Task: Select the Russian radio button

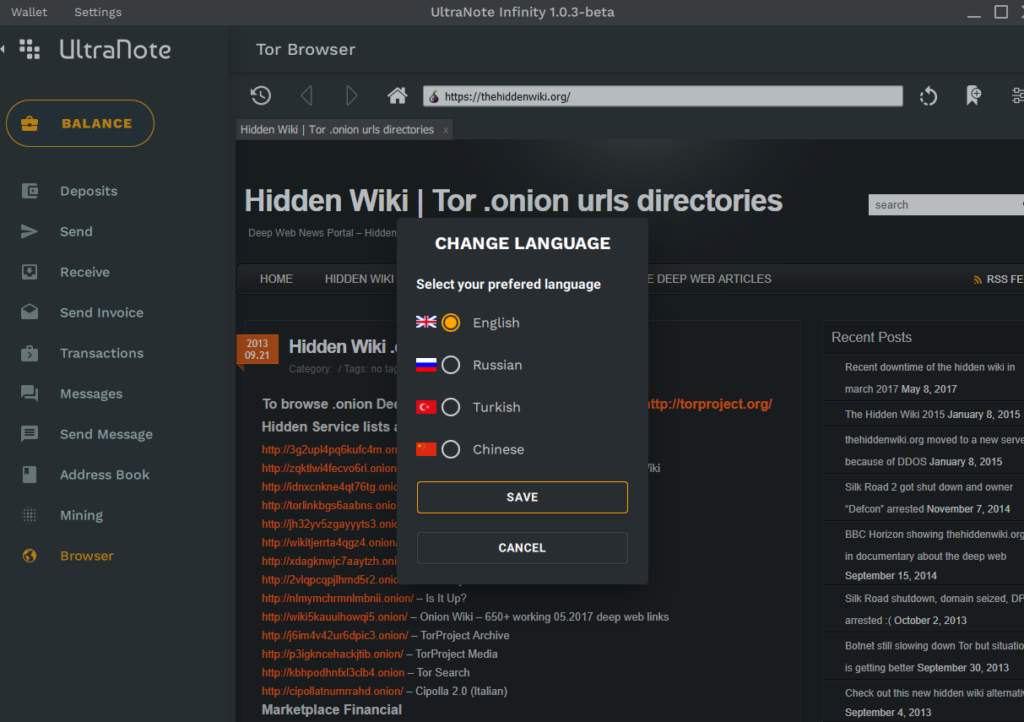Action: 451,365
